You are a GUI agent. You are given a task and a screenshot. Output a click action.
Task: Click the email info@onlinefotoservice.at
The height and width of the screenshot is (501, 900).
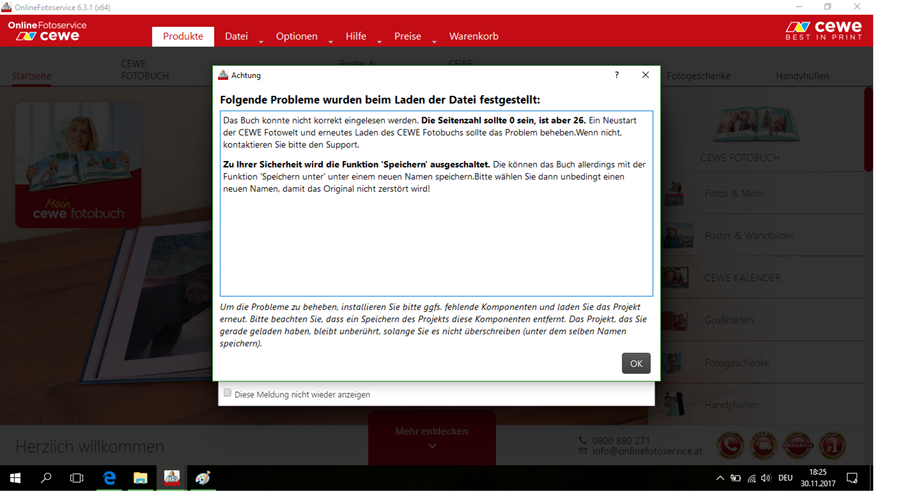(647, 451)
